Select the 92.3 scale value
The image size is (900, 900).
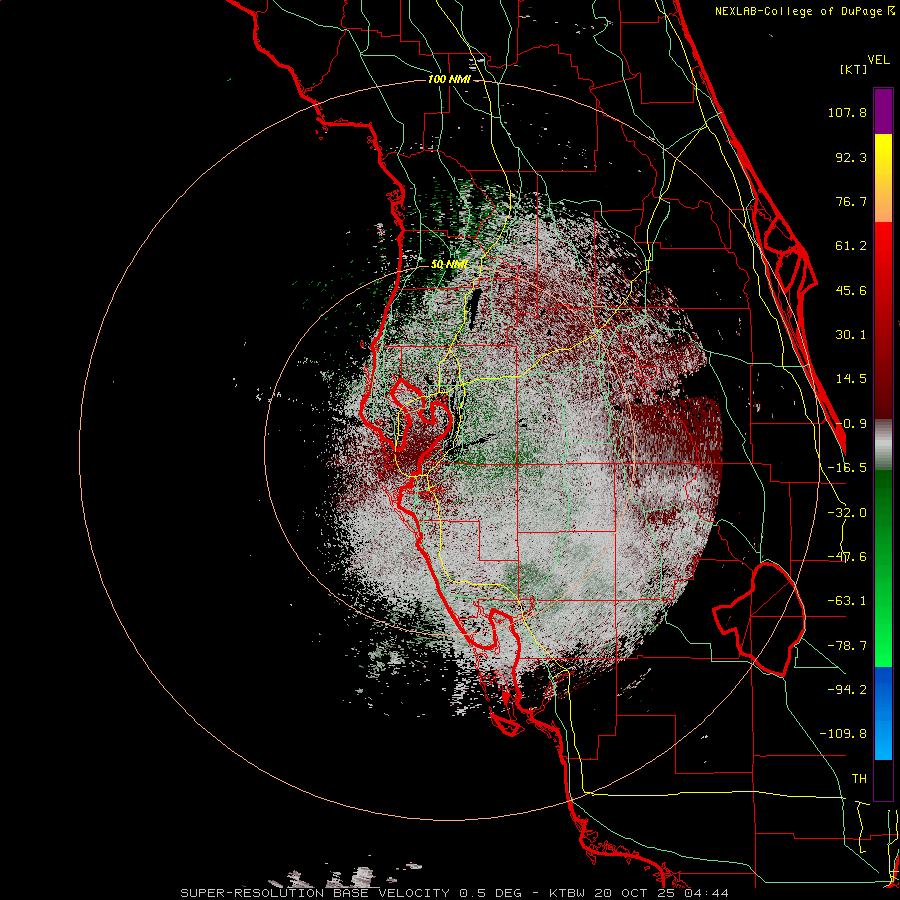pos(851,157)
